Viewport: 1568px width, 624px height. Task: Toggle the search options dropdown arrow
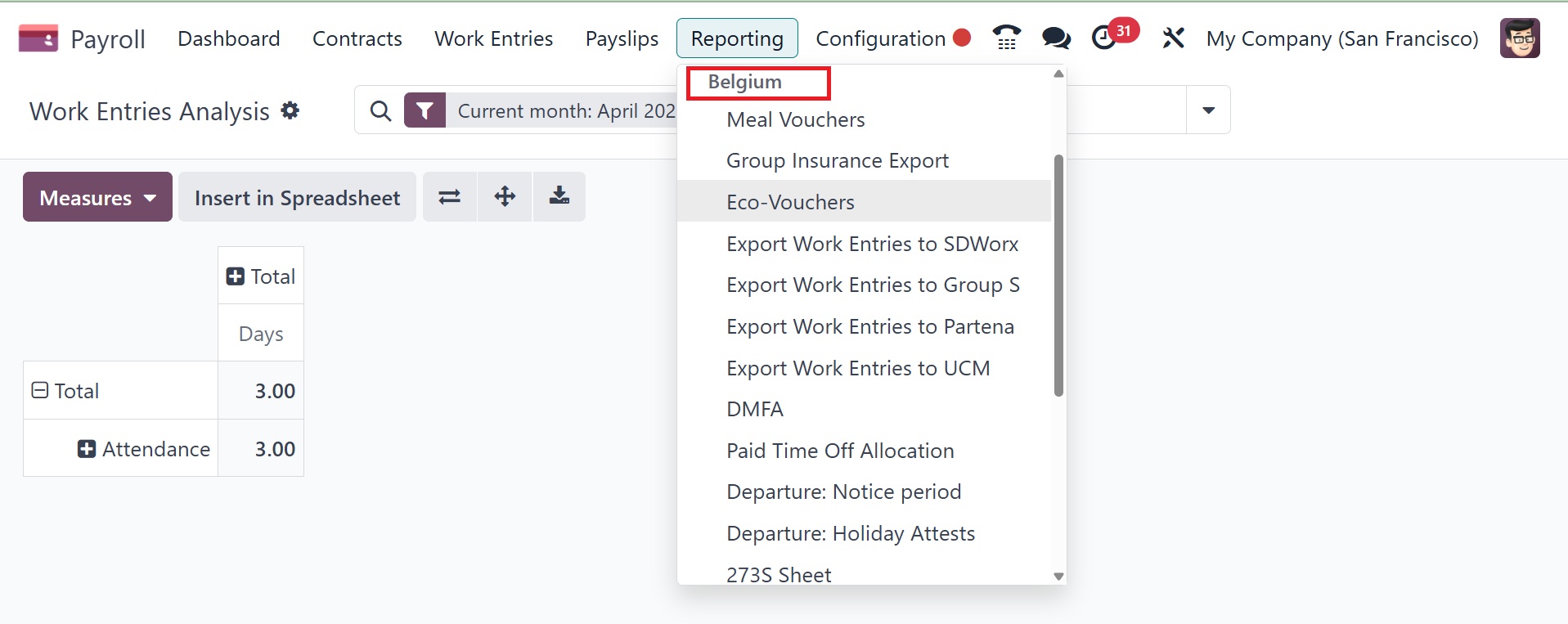pyautogui.click(x=1208, y=110)
